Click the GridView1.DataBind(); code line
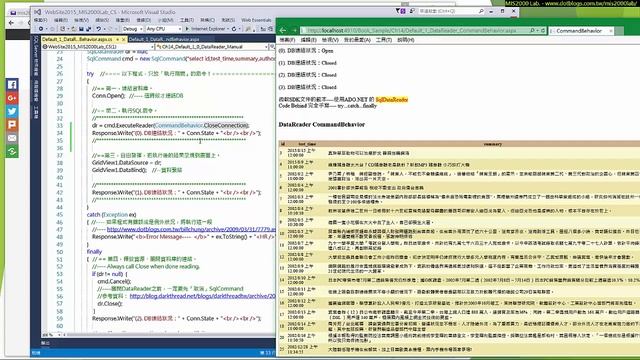The height and width of the screenshot is (360, 640). click(119, 170)
